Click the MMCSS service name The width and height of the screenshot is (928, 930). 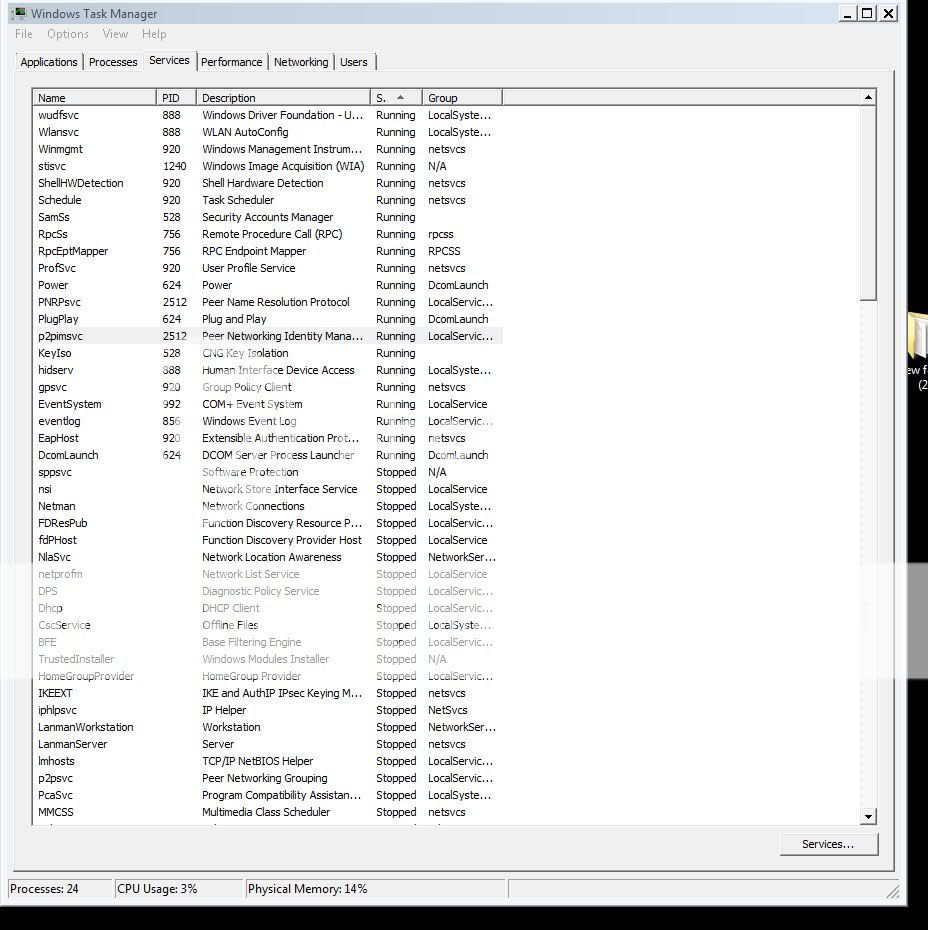[56, 813]
